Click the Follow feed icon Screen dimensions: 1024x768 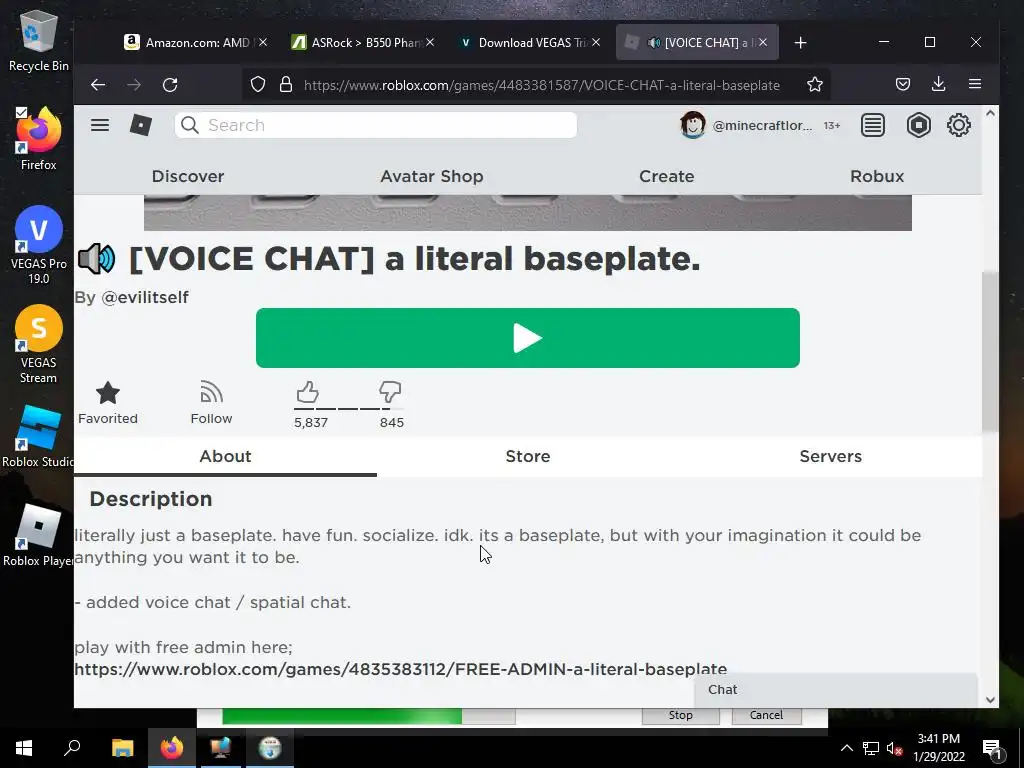click(211, 392)
